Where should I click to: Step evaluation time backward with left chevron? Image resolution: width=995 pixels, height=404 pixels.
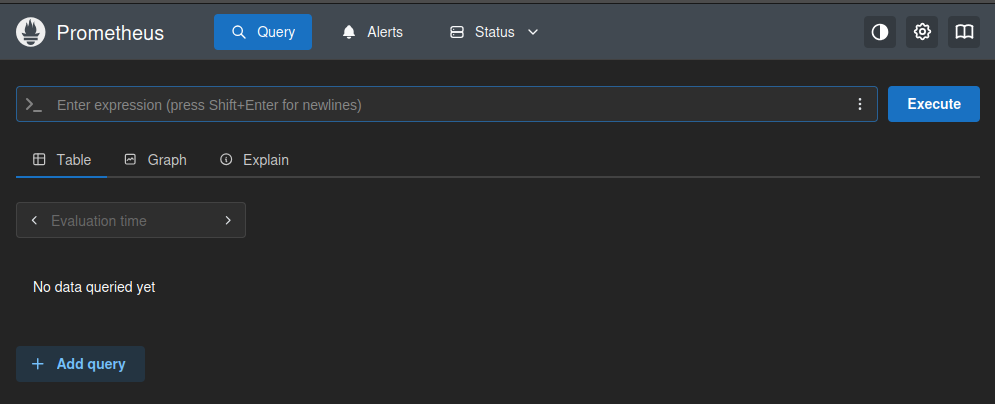34,220
